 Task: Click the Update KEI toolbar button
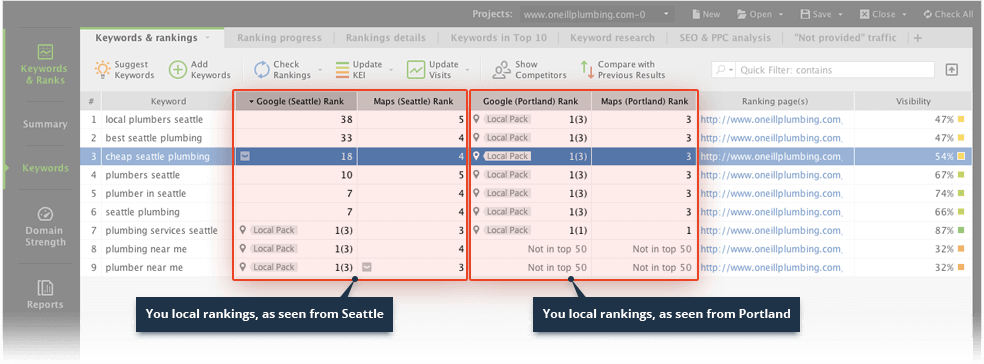(359, 70)
